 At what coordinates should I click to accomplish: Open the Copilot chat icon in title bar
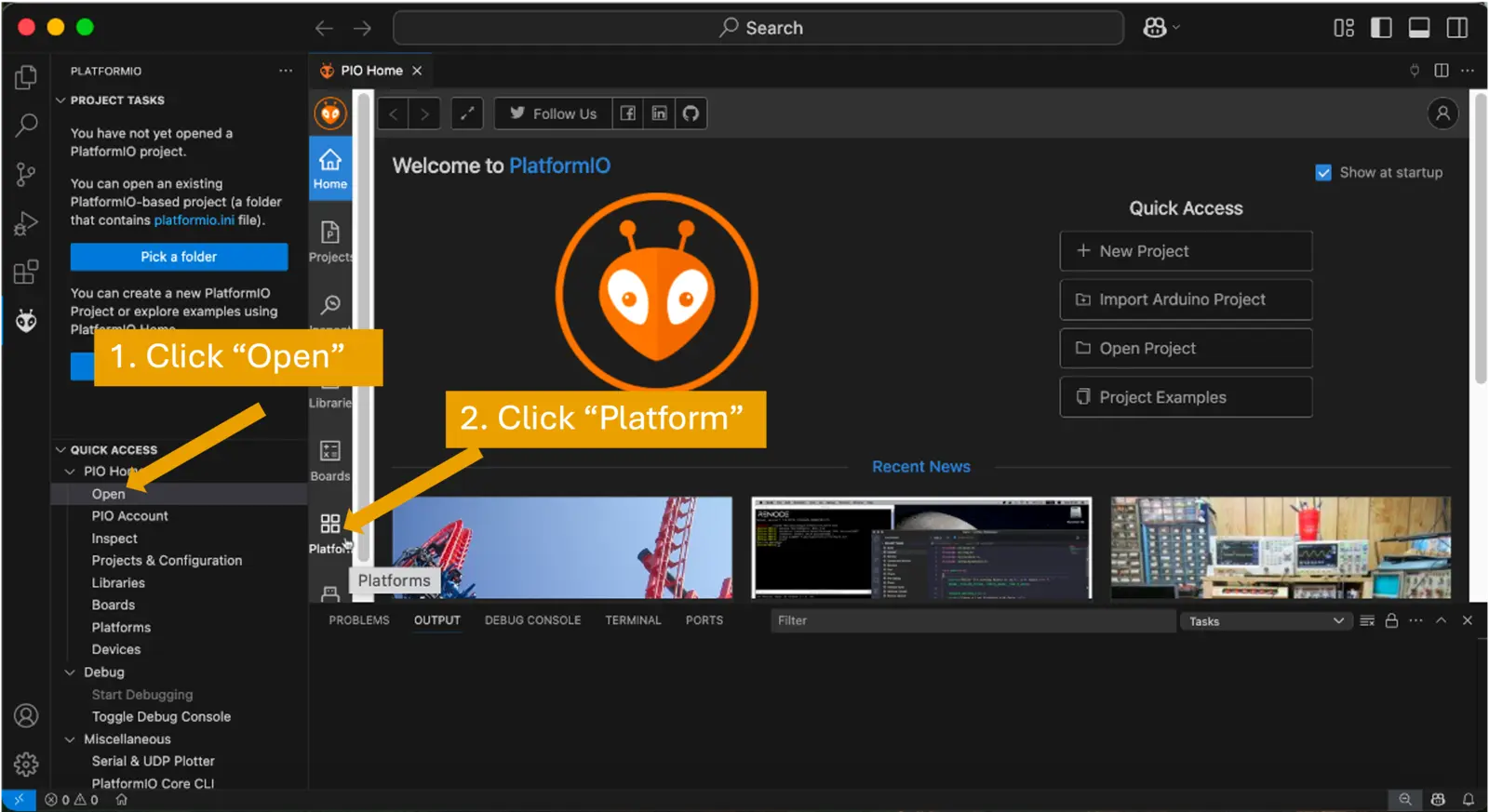click(1155, 28)
